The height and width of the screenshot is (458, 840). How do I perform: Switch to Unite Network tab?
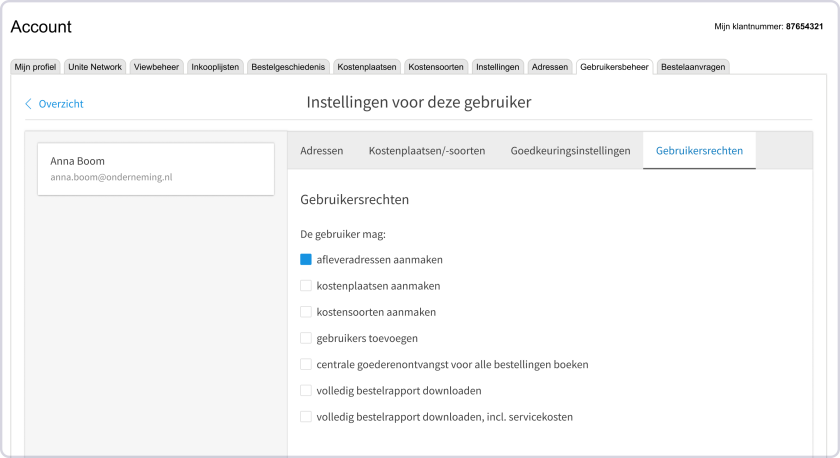[x=95, y=67]
